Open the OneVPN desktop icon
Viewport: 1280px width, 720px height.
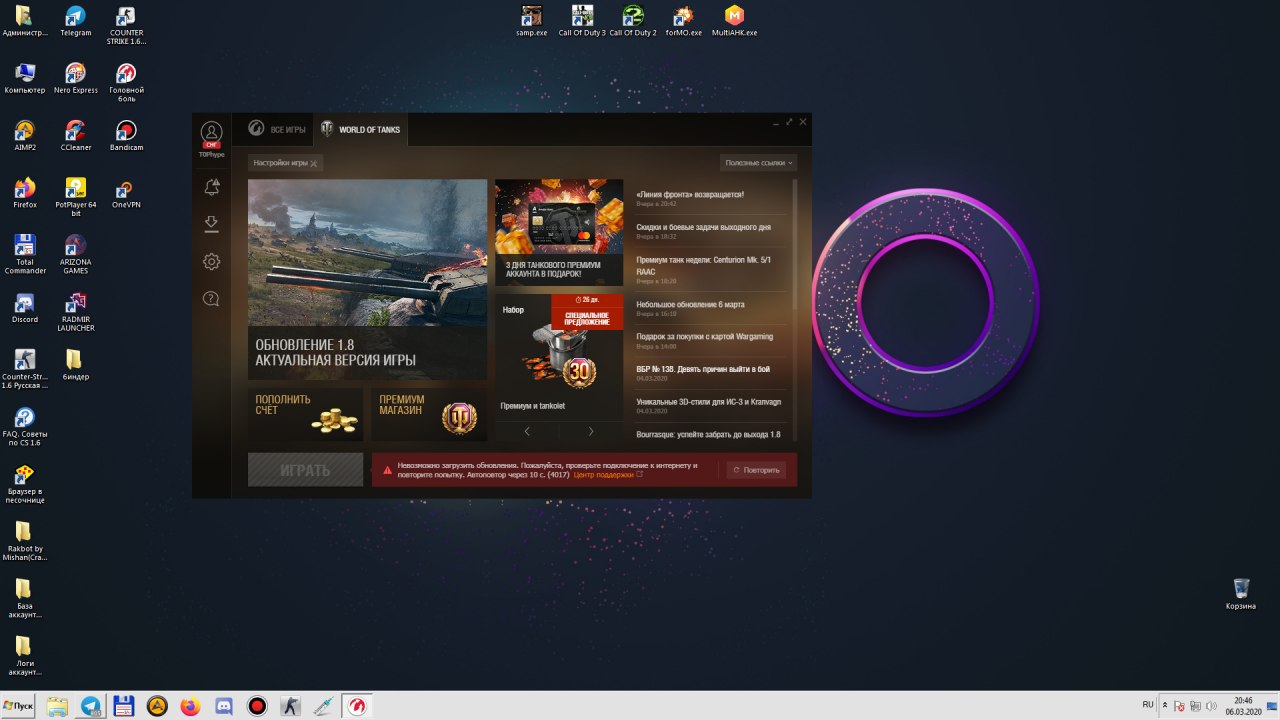126,193
